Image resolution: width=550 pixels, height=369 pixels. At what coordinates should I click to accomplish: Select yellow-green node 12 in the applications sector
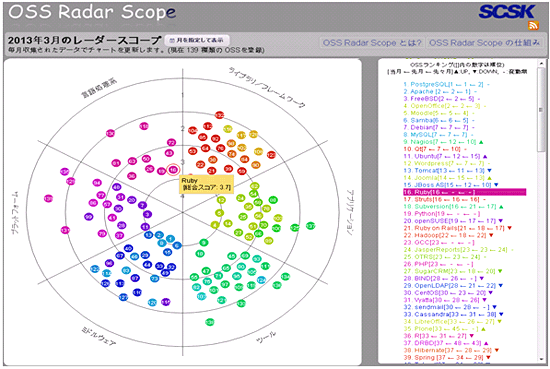[x=221, y=200]
